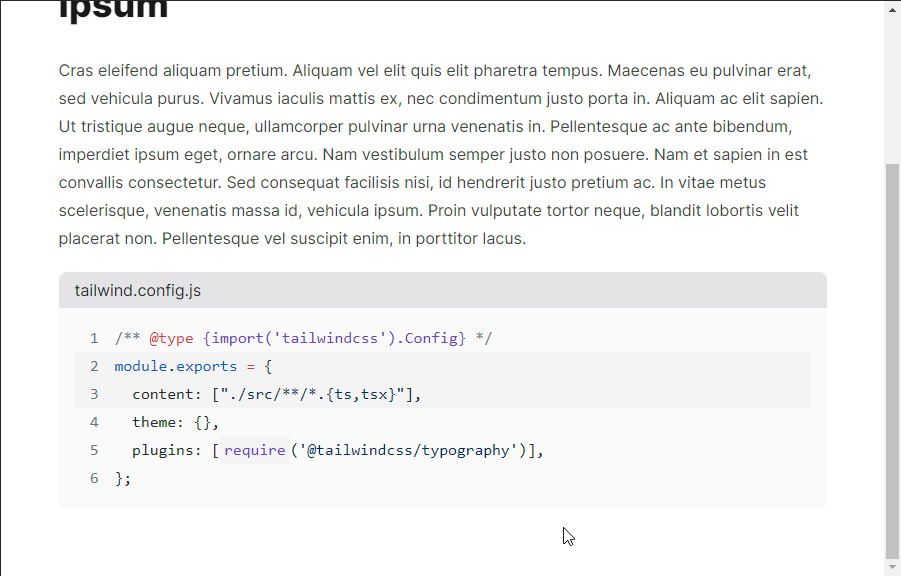The width and height of the screenshot is (901, 576).
Task: Click the scrollbar track above the thumb
Action: 892,90
